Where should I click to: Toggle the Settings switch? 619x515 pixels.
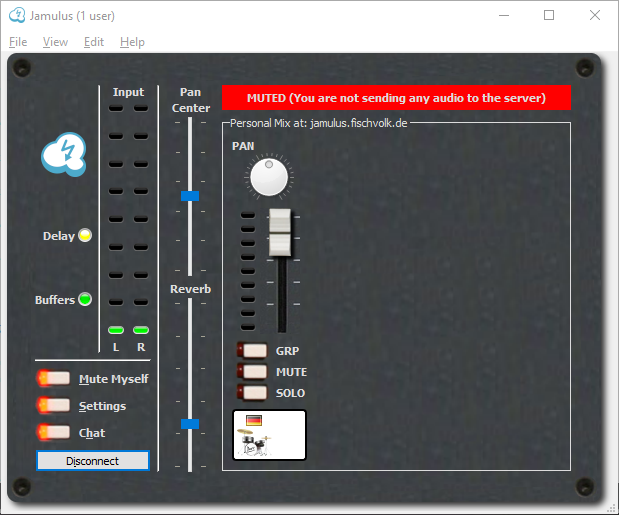54,405
